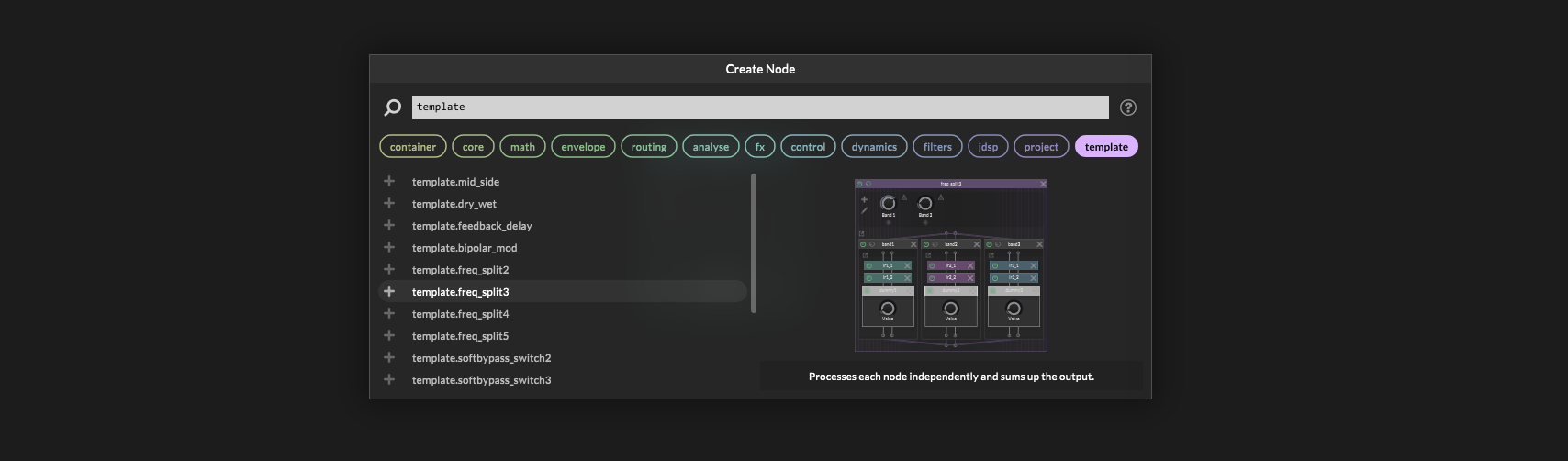1568x461 pixels.
Task: Click the node list vertical scrollbar
Action: click(754, 243)
